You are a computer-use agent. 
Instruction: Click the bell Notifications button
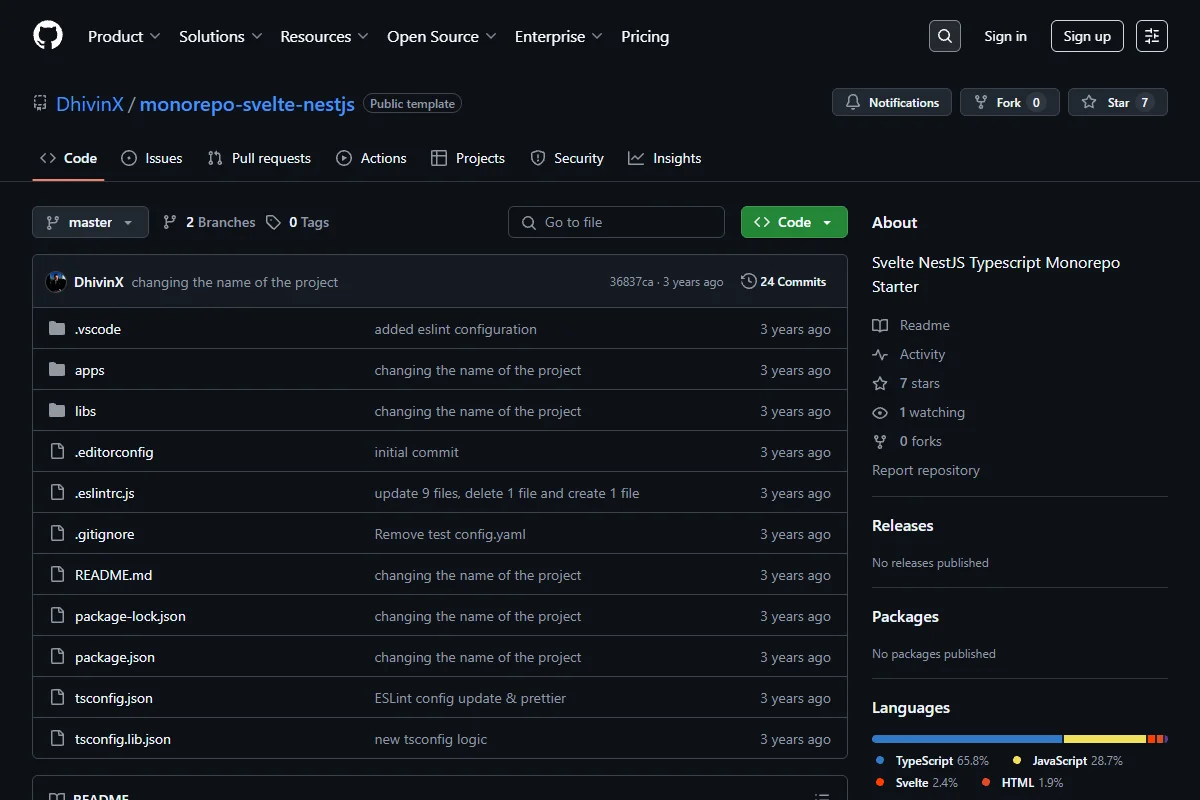coord(892,102)
